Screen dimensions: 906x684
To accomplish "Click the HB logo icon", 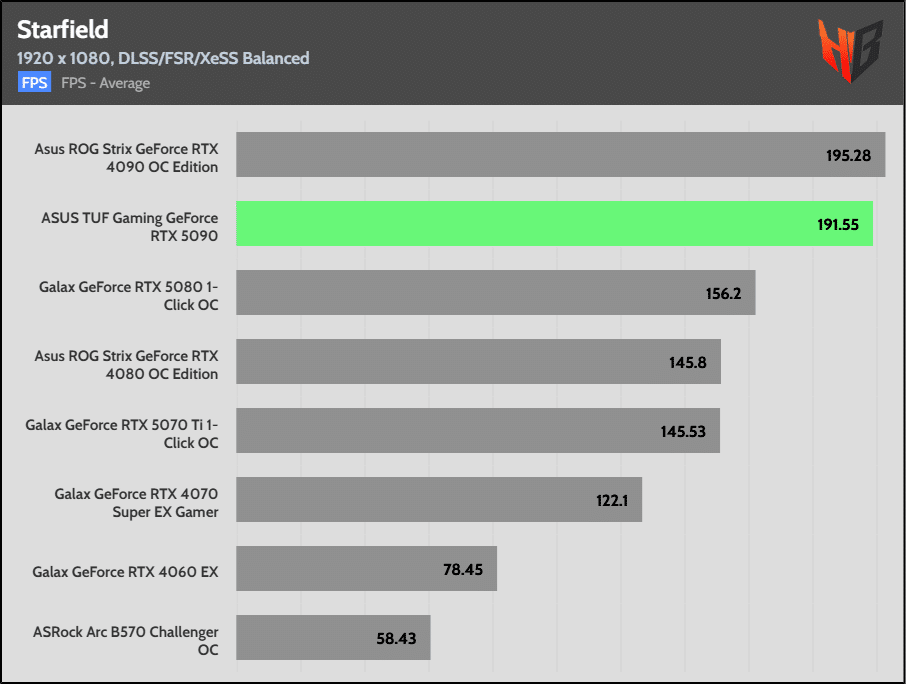I will click(851, 50).
